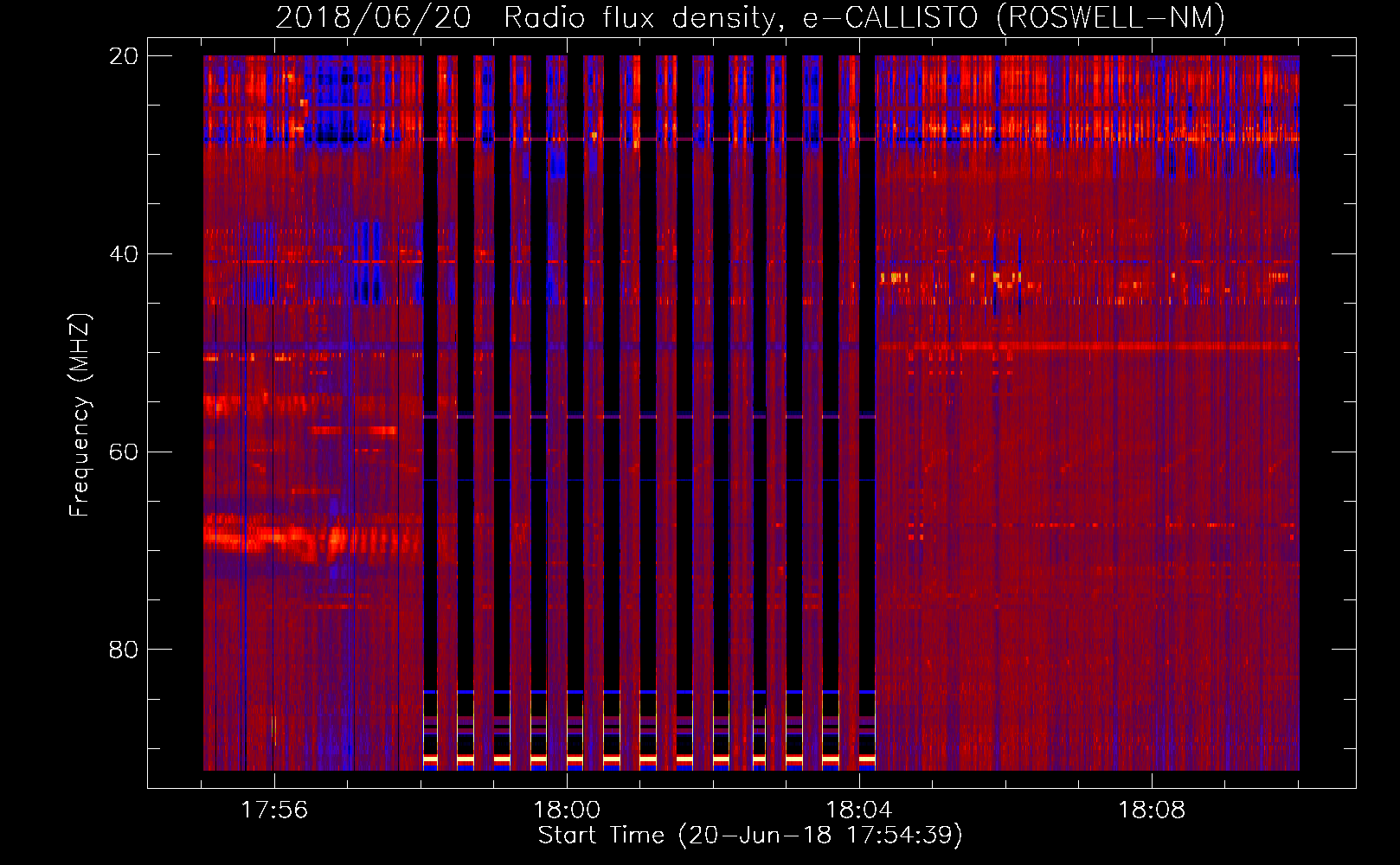
Task: Click the 20 frequency tick label
Action: (123, 56)
